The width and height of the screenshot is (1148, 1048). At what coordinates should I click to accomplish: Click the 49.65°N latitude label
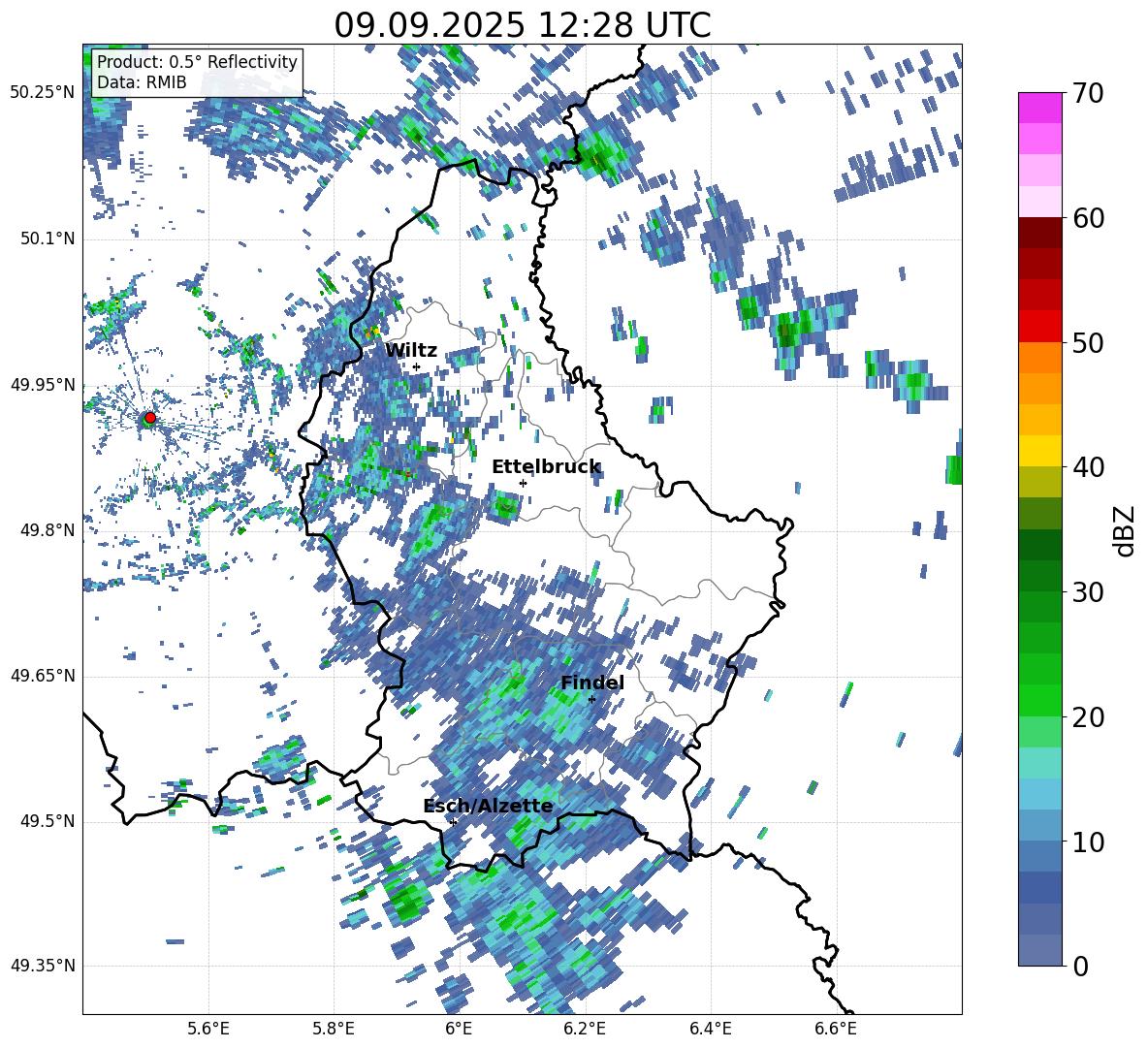(x=43, y=676)
